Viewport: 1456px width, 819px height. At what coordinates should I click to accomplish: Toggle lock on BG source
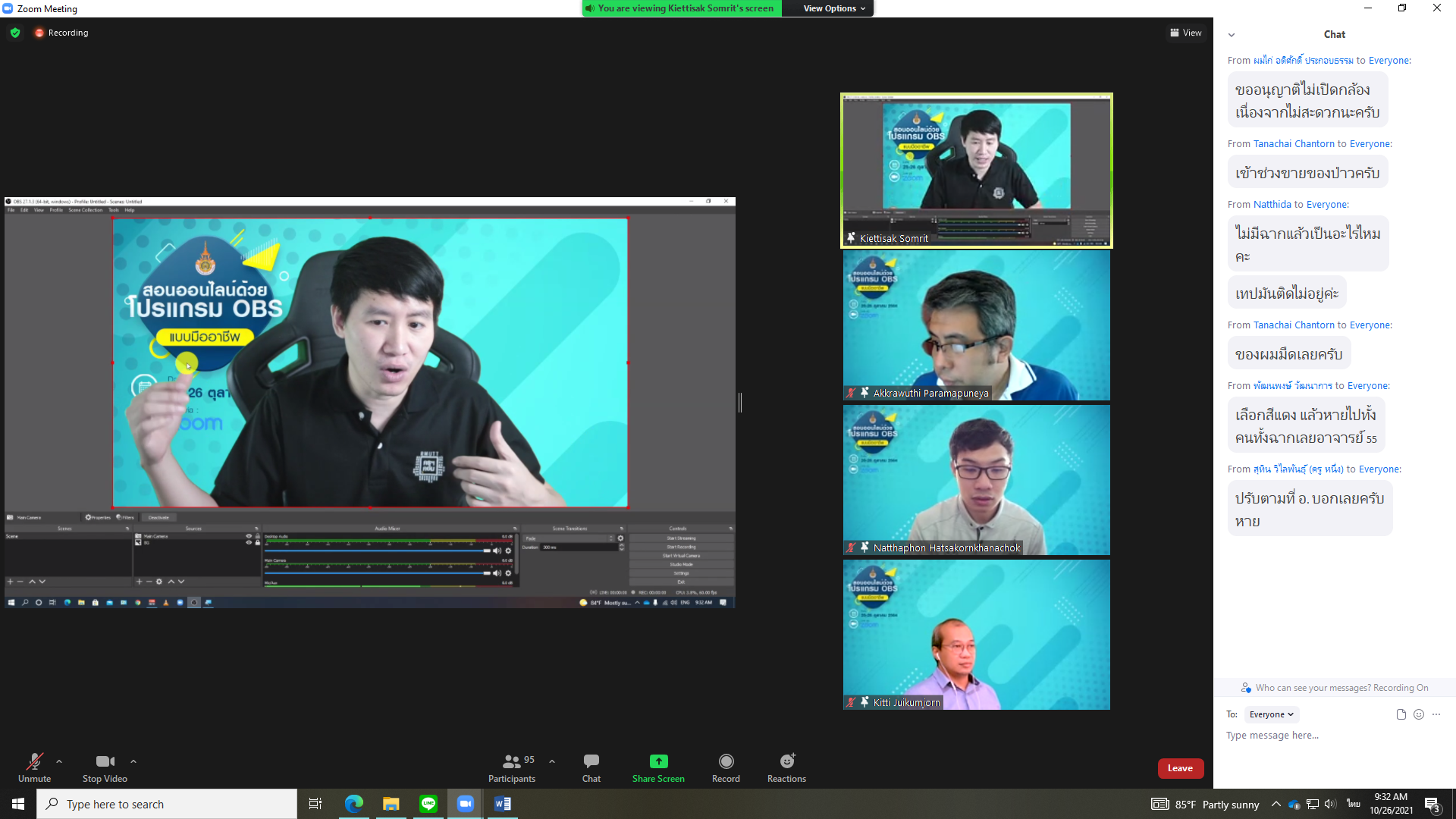(258, 542)
